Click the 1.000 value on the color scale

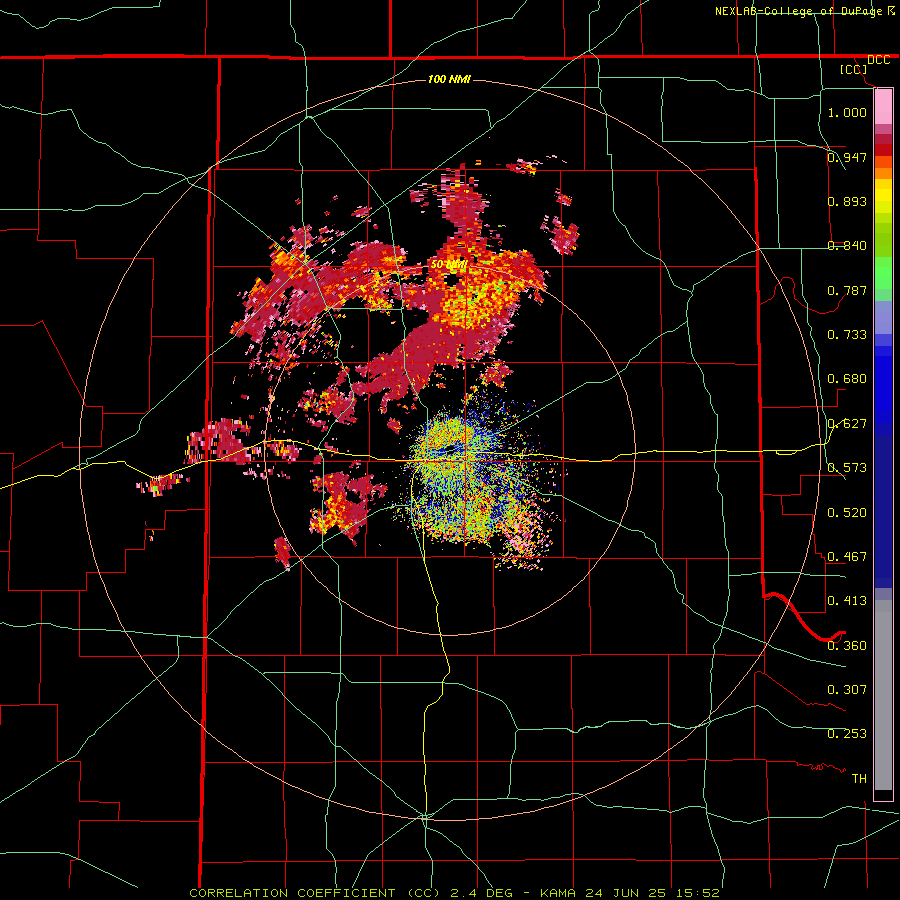tap(847, 112)
